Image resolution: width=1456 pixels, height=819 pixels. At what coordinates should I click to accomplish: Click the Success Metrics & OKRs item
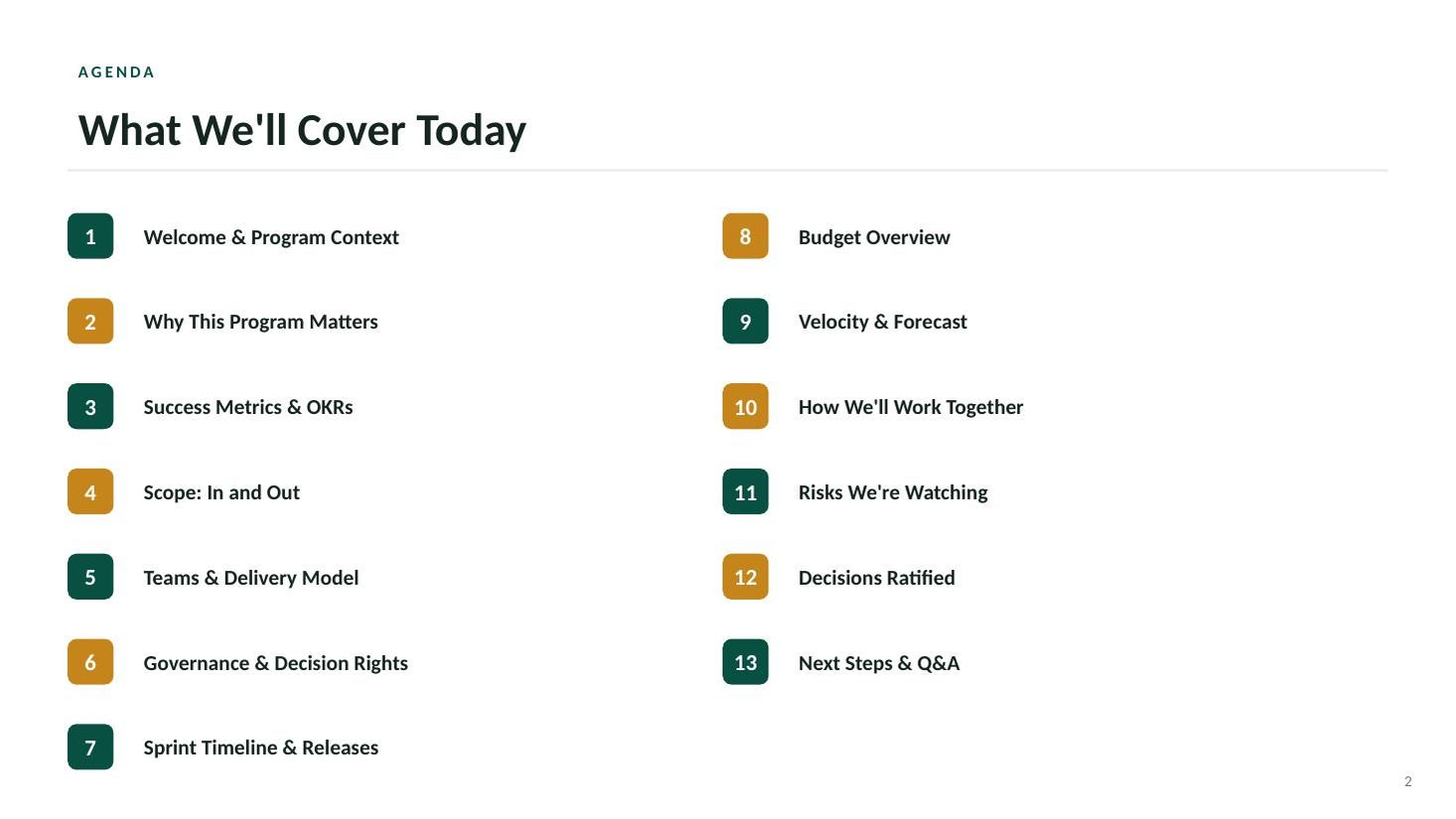click(x=248, y=407)
